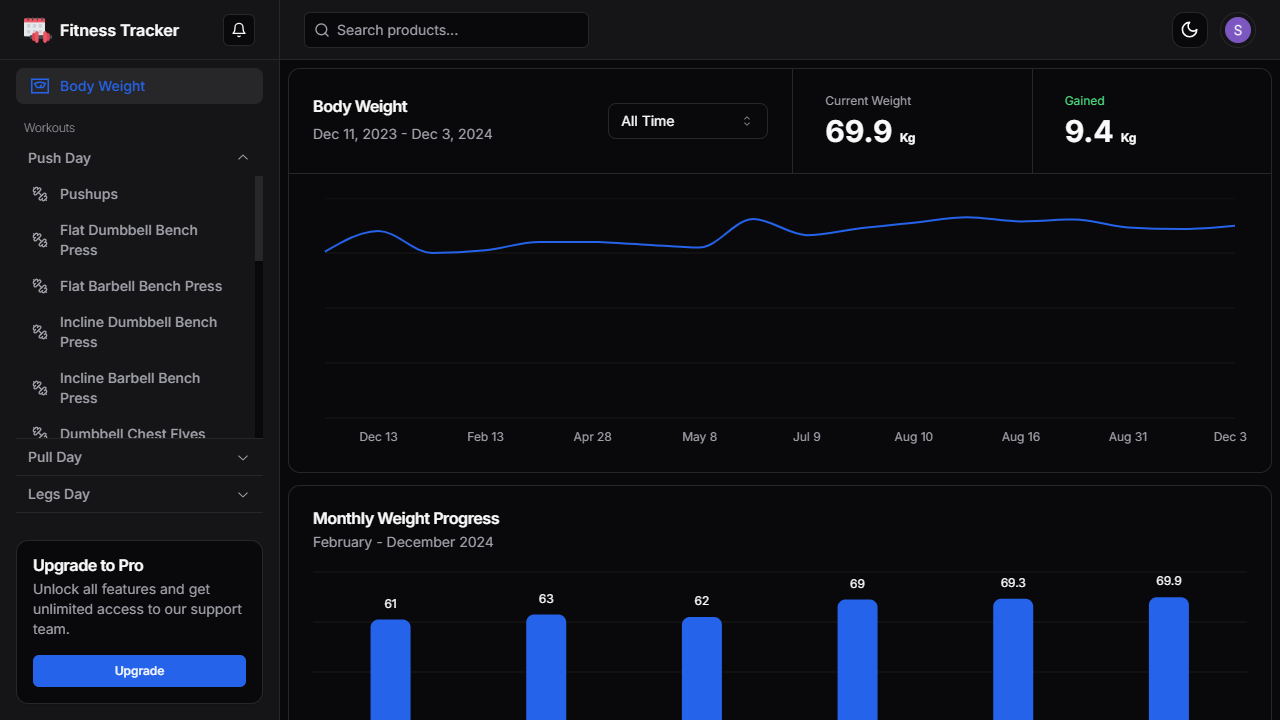Click the bar labeled 69.3

pos(1013,659)
